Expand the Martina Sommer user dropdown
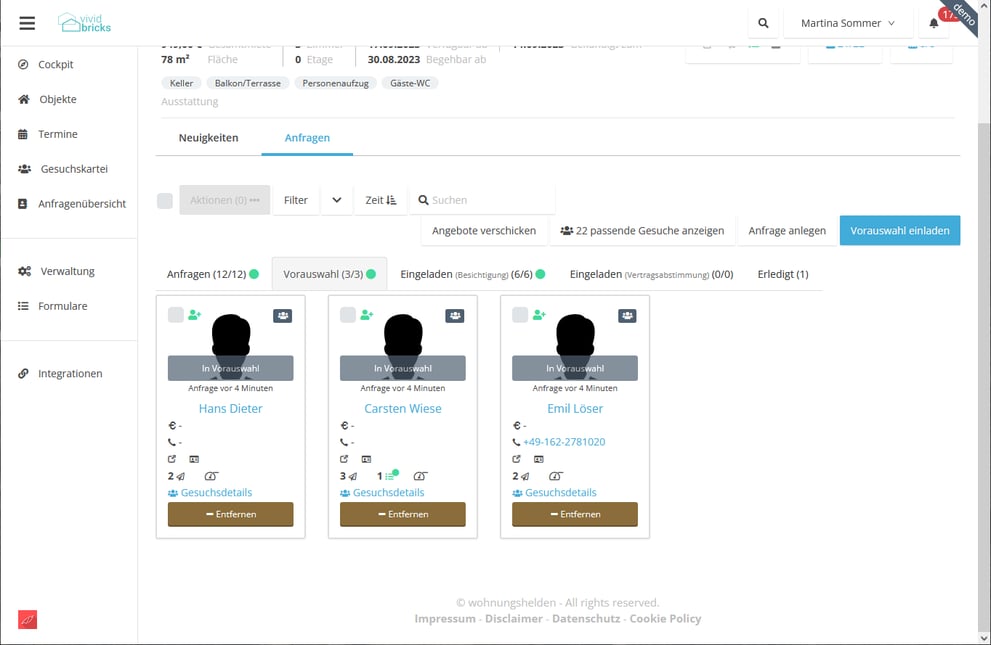This screenshot has height=645, width=991. point(848,23)
